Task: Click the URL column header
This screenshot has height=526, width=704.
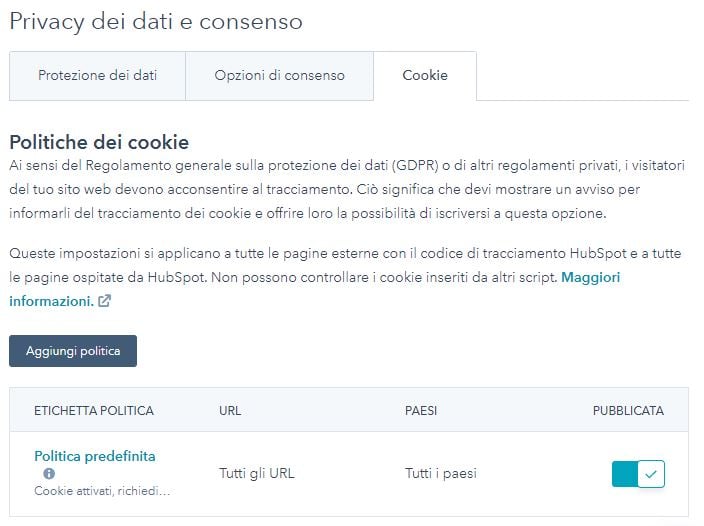Action: click(230, 411)
